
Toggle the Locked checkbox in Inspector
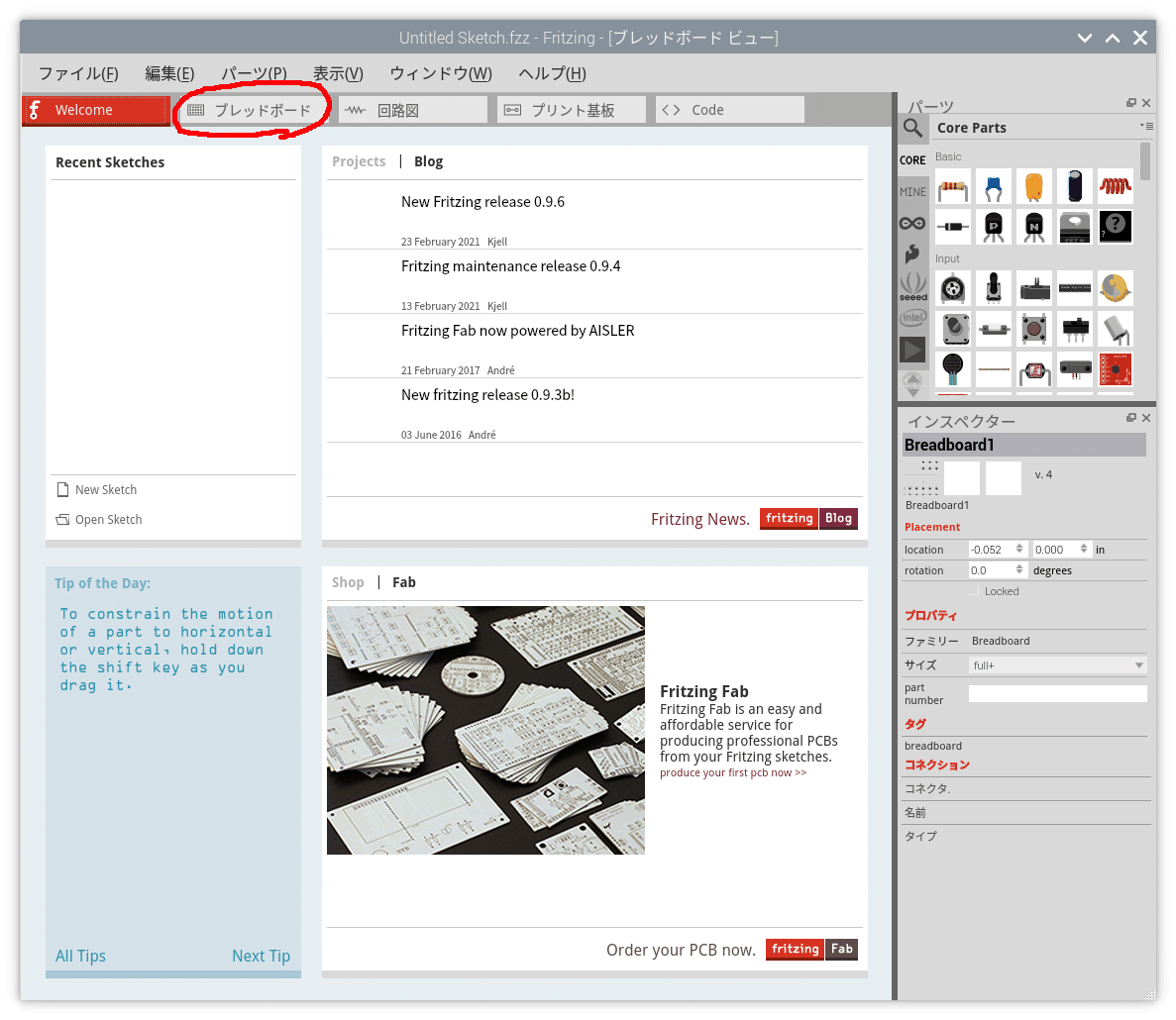coord(974,591)
